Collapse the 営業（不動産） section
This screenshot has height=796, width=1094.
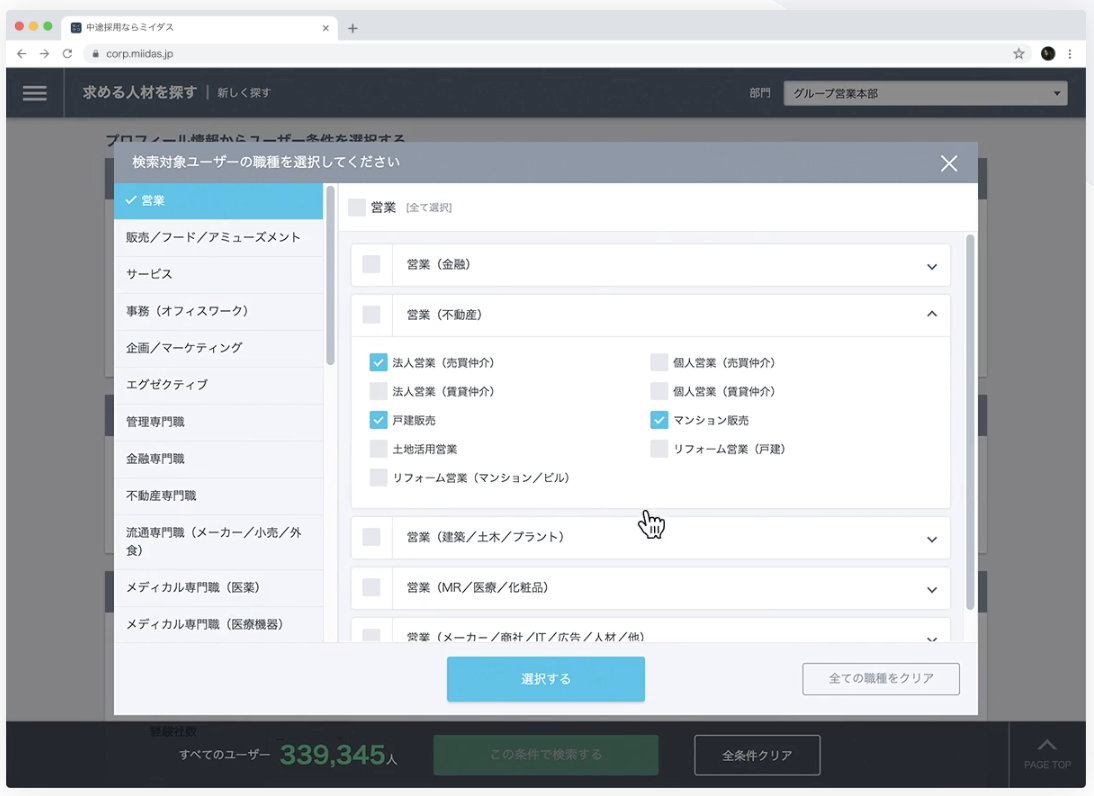click(931, 315)
